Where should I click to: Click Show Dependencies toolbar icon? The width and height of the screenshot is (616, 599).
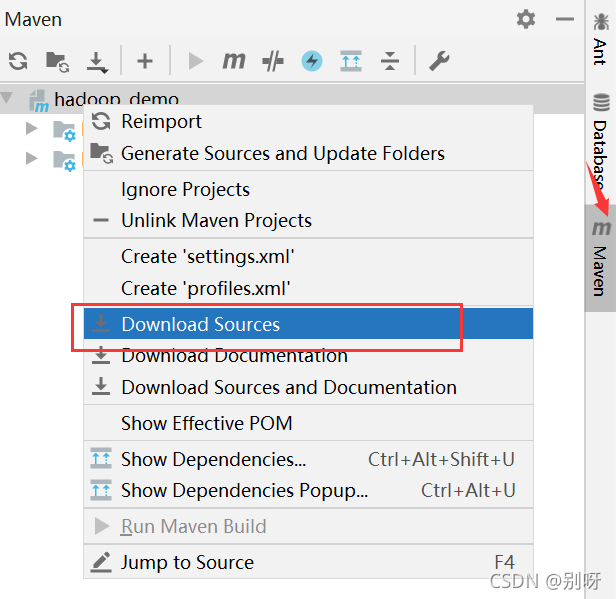[351, 61]
